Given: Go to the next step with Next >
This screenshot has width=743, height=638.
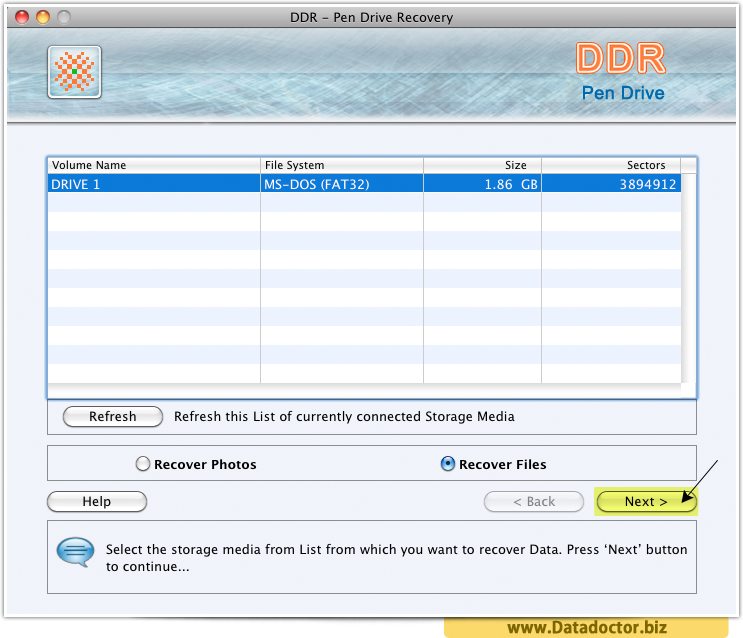Looking at the screenshot, I should [x=646, y=501].
